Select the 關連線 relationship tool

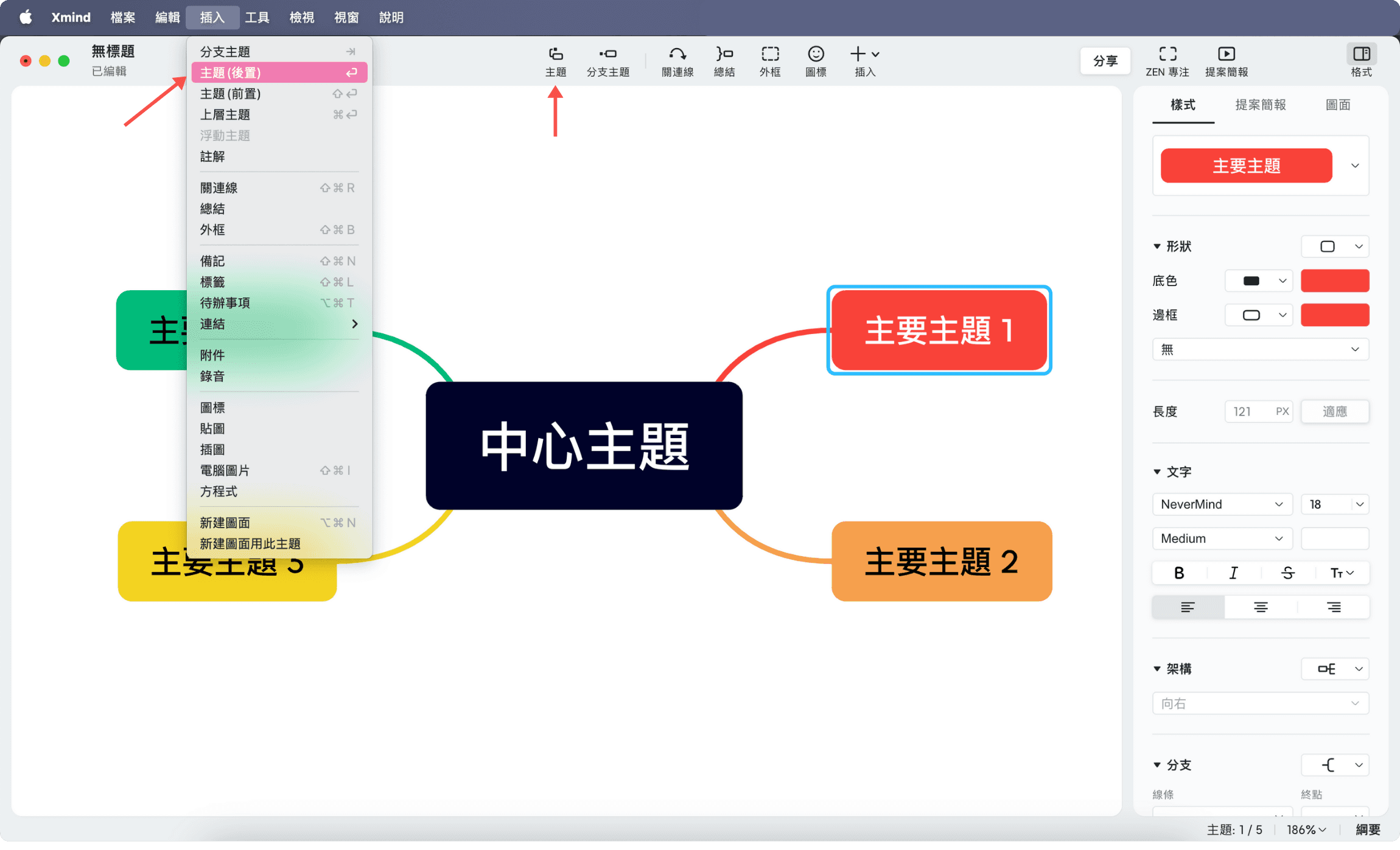(676, 60)
